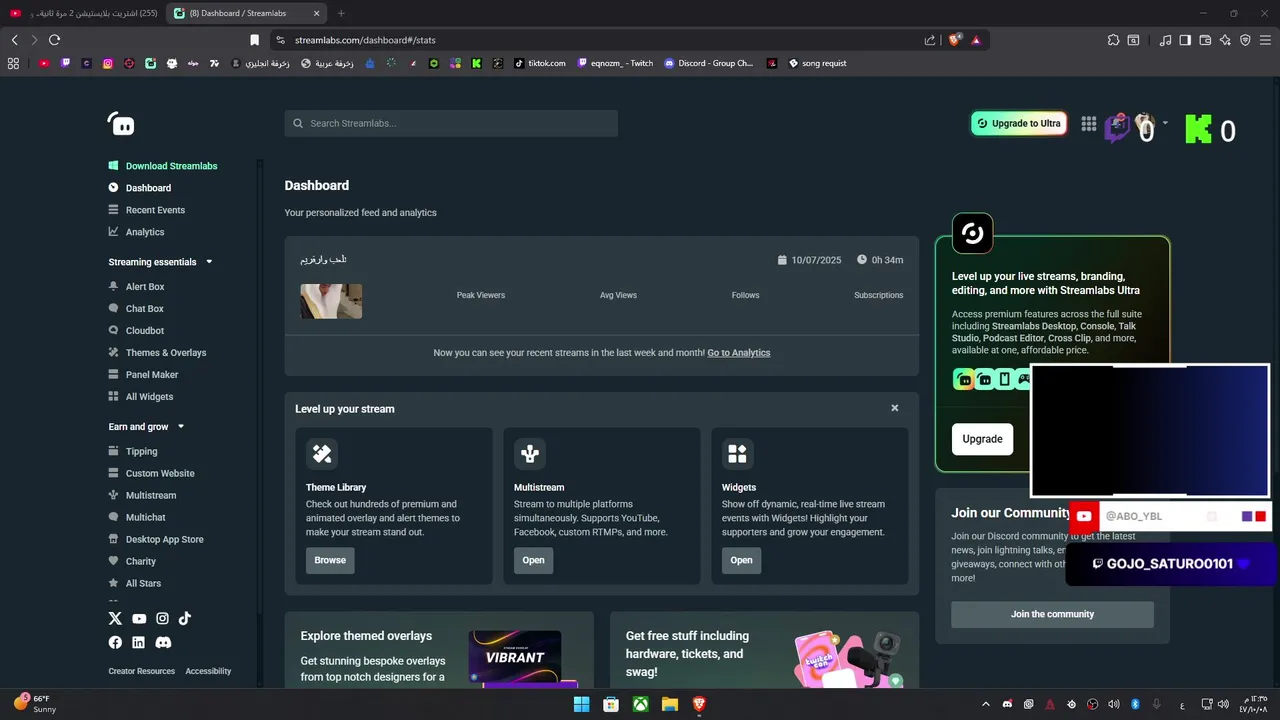Click the browser back arrow
This screenshot has width=1280, height=720.
14,40
